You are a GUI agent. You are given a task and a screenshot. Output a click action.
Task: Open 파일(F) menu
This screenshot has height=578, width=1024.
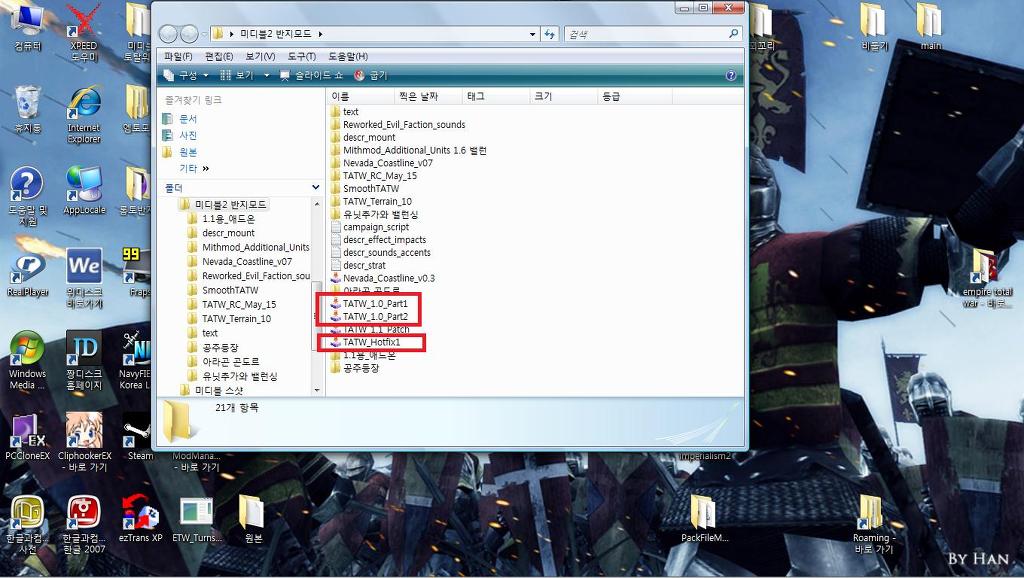[178, 56]
